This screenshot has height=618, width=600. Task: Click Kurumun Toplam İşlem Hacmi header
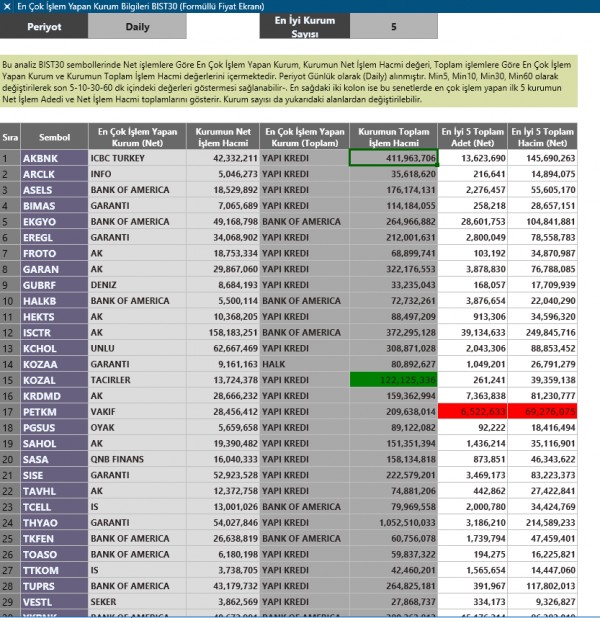click(393, 137)
